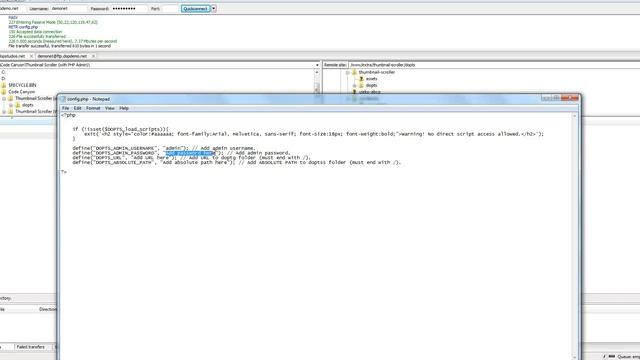Select the remote assets folder icon
640x360 pixels.
pos(361,79)
